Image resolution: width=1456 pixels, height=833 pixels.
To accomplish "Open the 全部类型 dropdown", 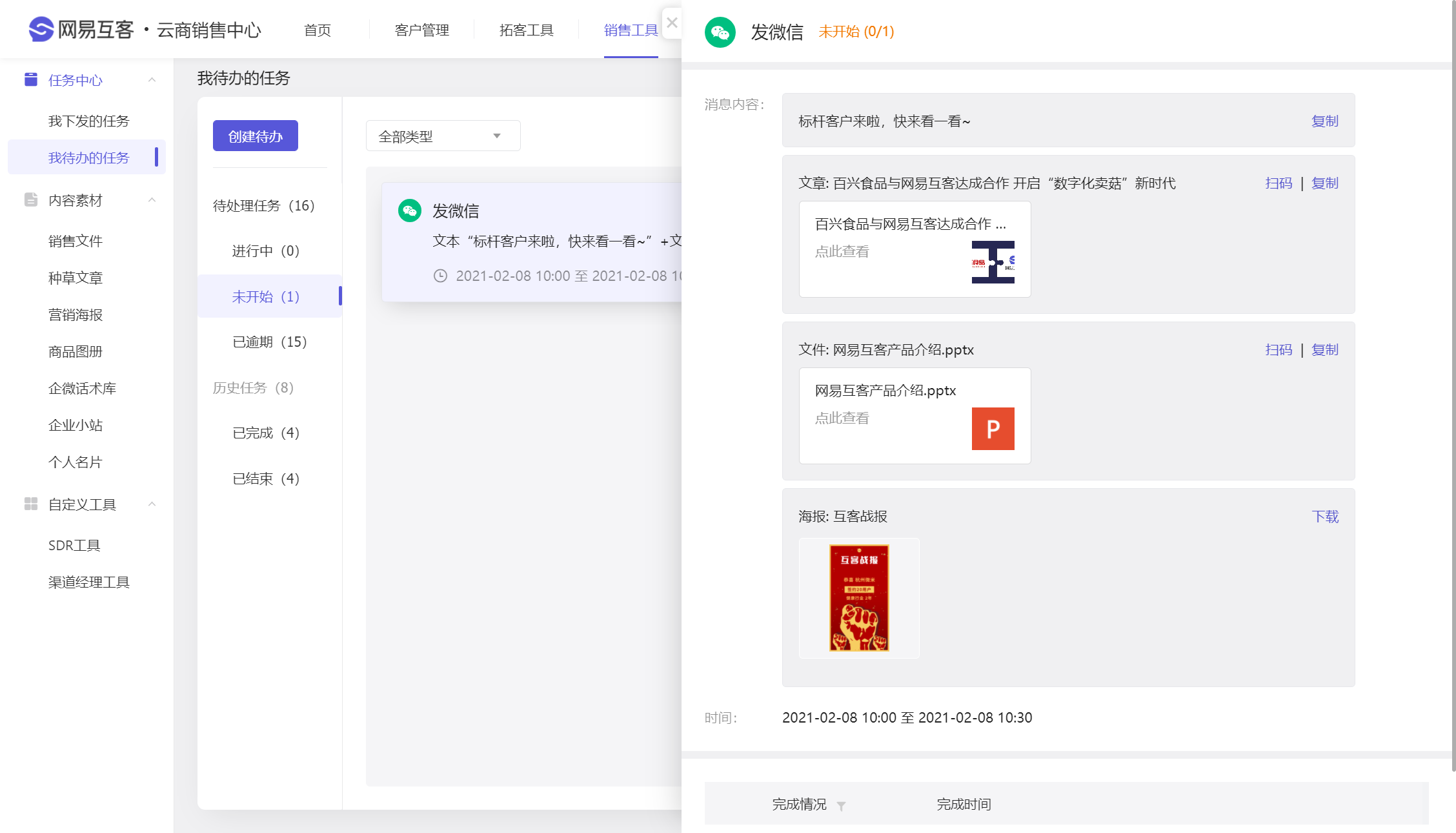I will [443, 136].
